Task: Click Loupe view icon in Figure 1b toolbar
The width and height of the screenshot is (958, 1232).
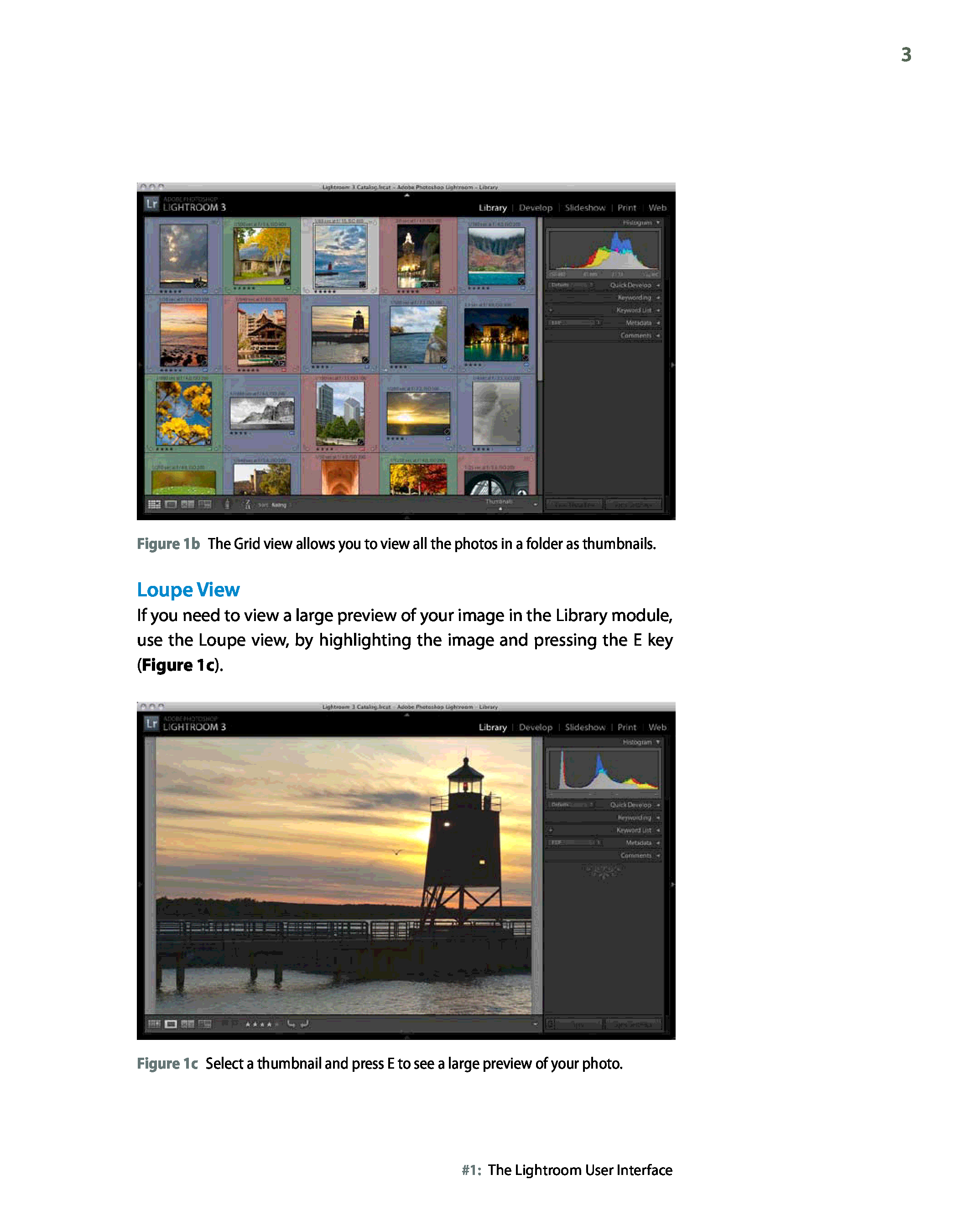Action: click(171, 504)
